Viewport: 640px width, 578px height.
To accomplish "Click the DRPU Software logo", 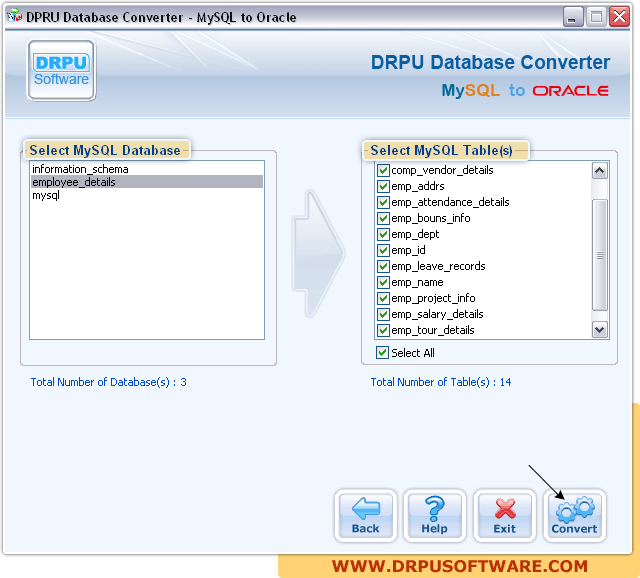I will tap(61, 70).
